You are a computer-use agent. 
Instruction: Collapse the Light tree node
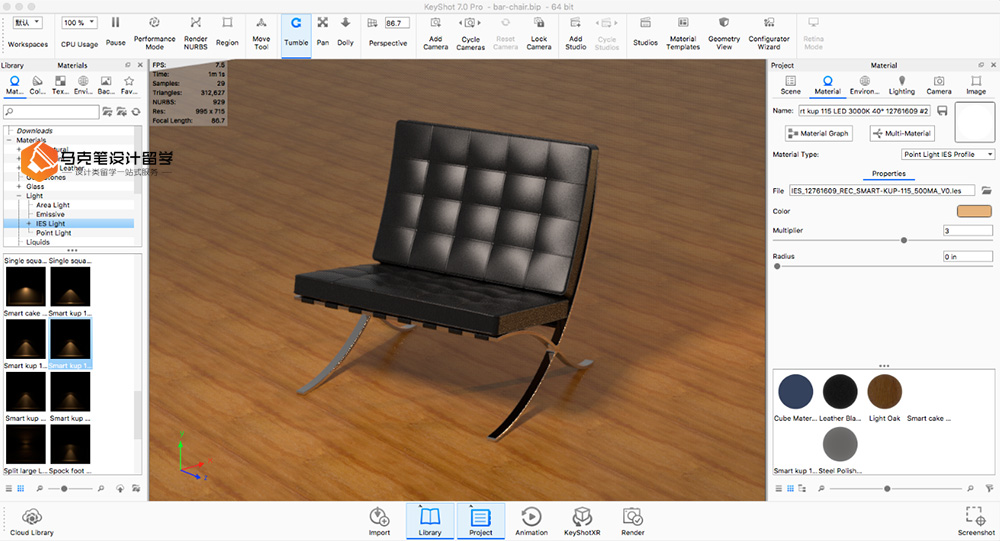coord(19,196)
